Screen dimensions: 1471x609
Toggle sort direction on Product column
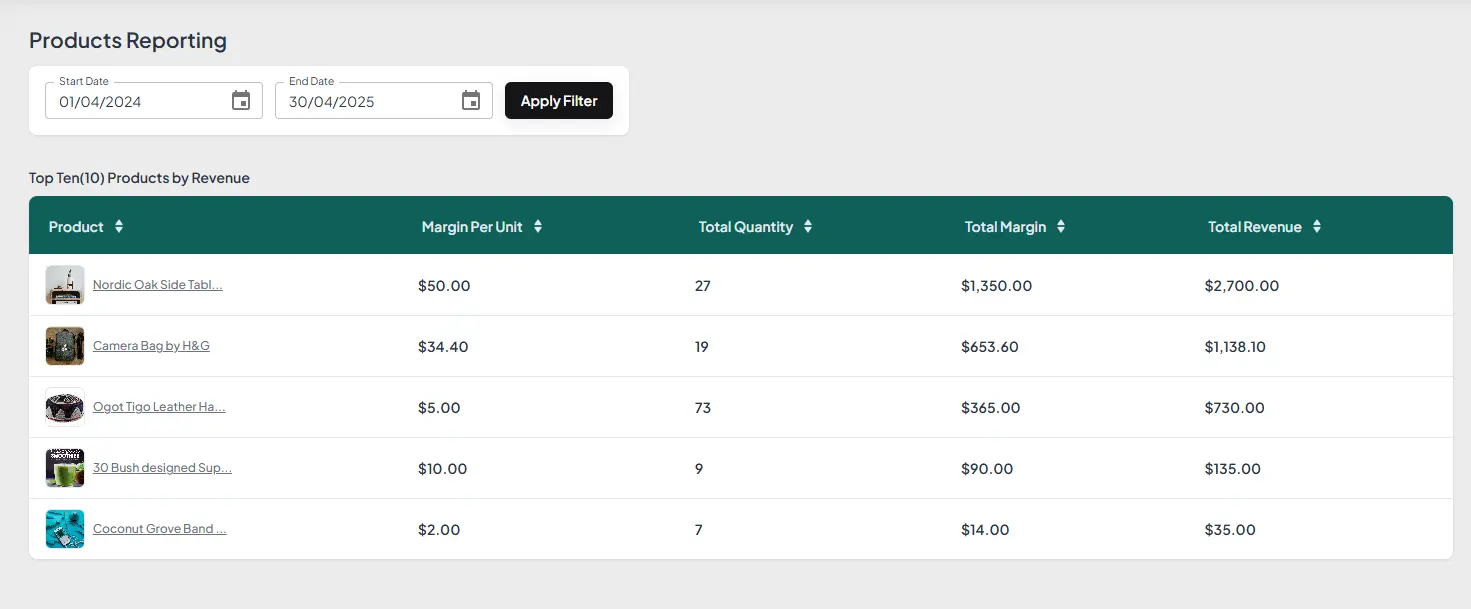pos(119,226)
